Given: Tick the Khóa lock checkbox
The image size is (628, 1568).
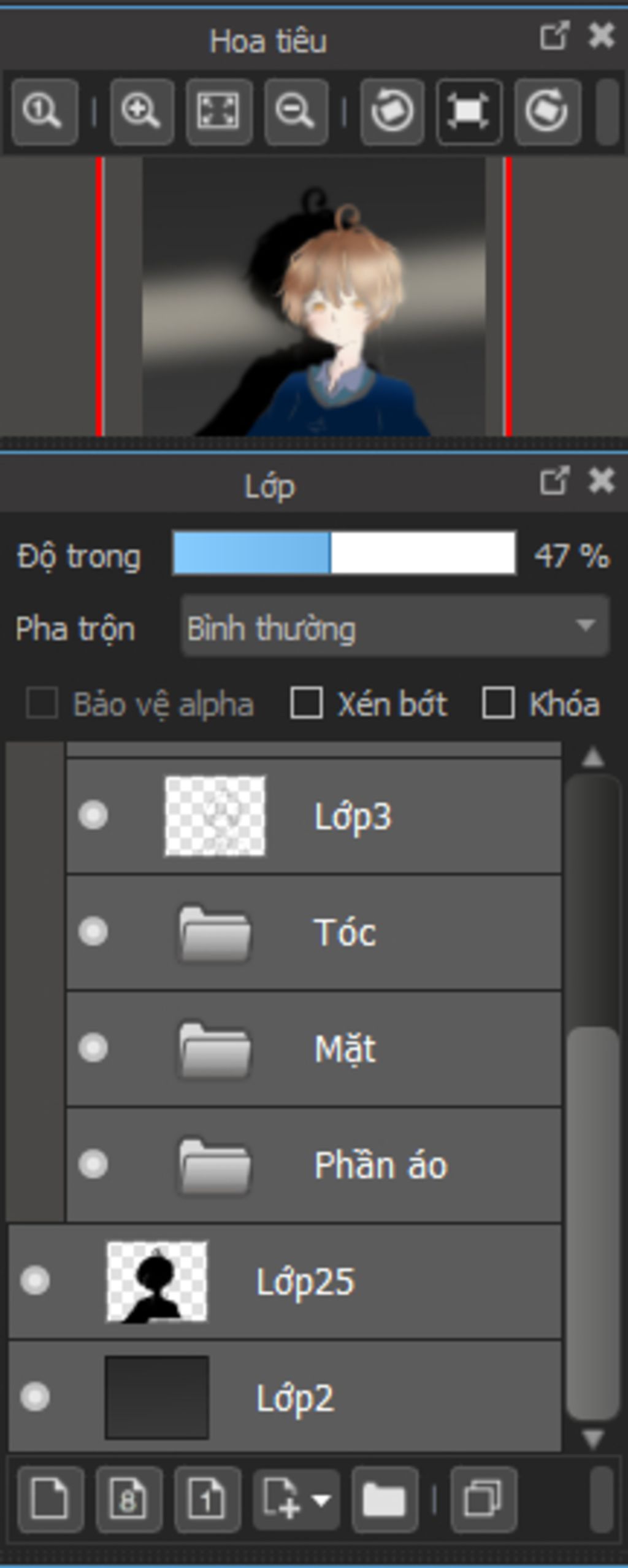Looking at the screenshot, I should pos(498,703).
